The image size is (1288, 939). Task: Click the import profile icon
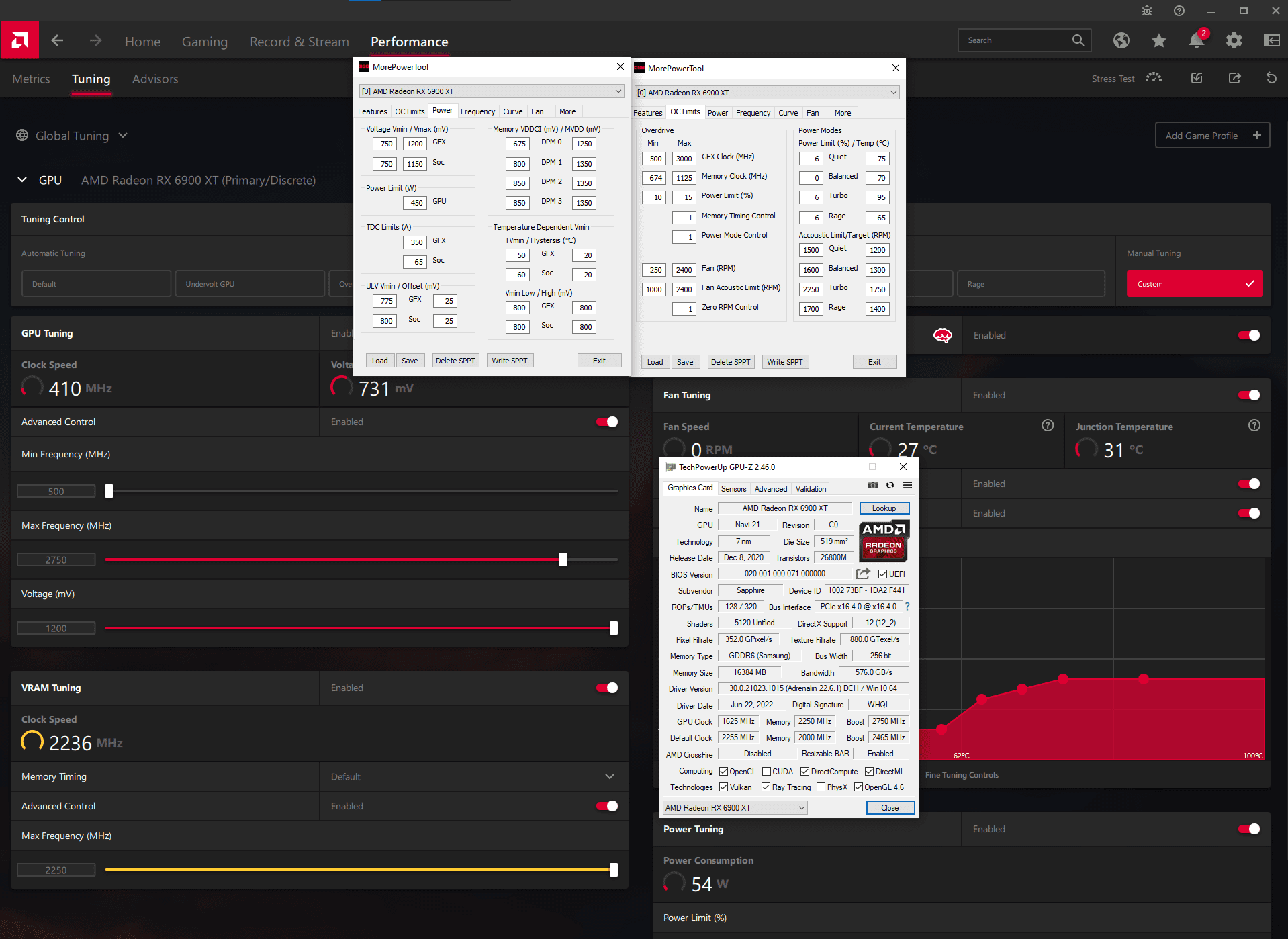point(1197,78)
